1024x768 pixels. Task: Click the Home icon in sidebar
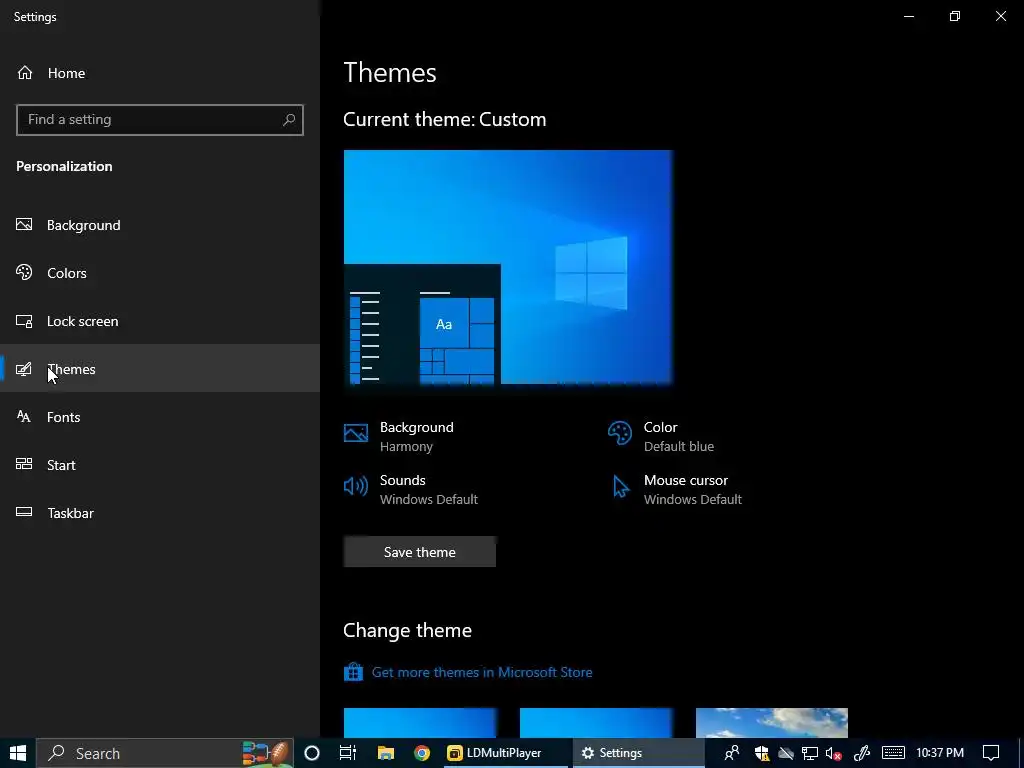click(25, 73)
